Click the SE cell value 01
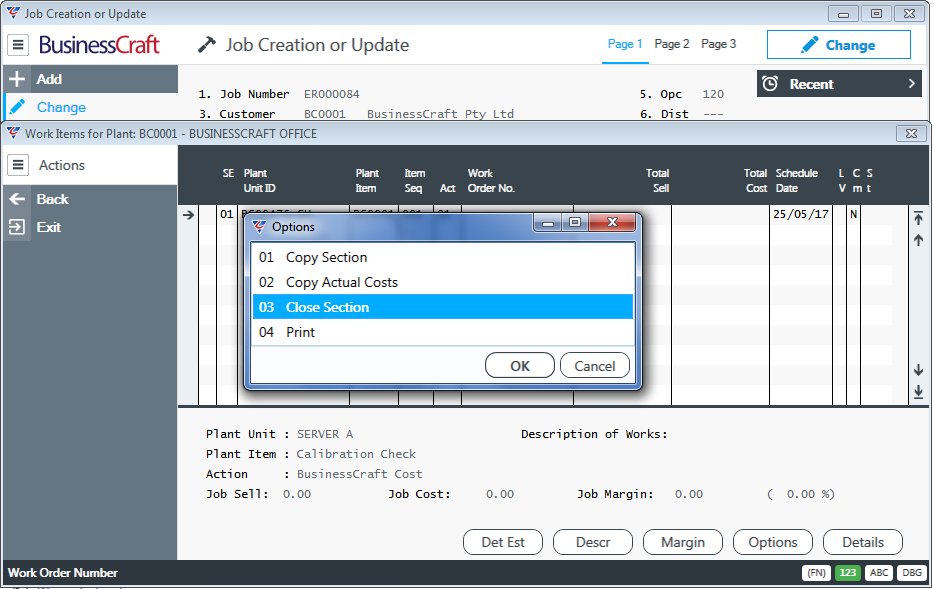Image resolution: width=934 pixels, height=589 pixels. tap(226, 214)
